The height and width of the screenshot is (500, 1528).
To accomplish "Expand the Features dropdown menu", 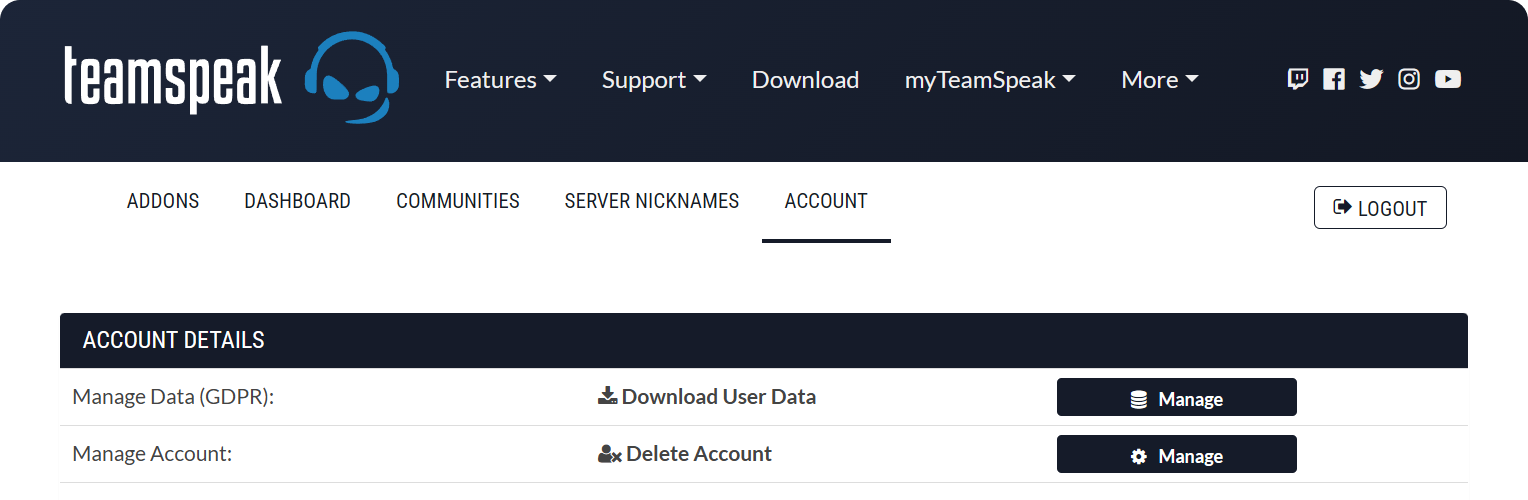I will [x=500, y=80].
